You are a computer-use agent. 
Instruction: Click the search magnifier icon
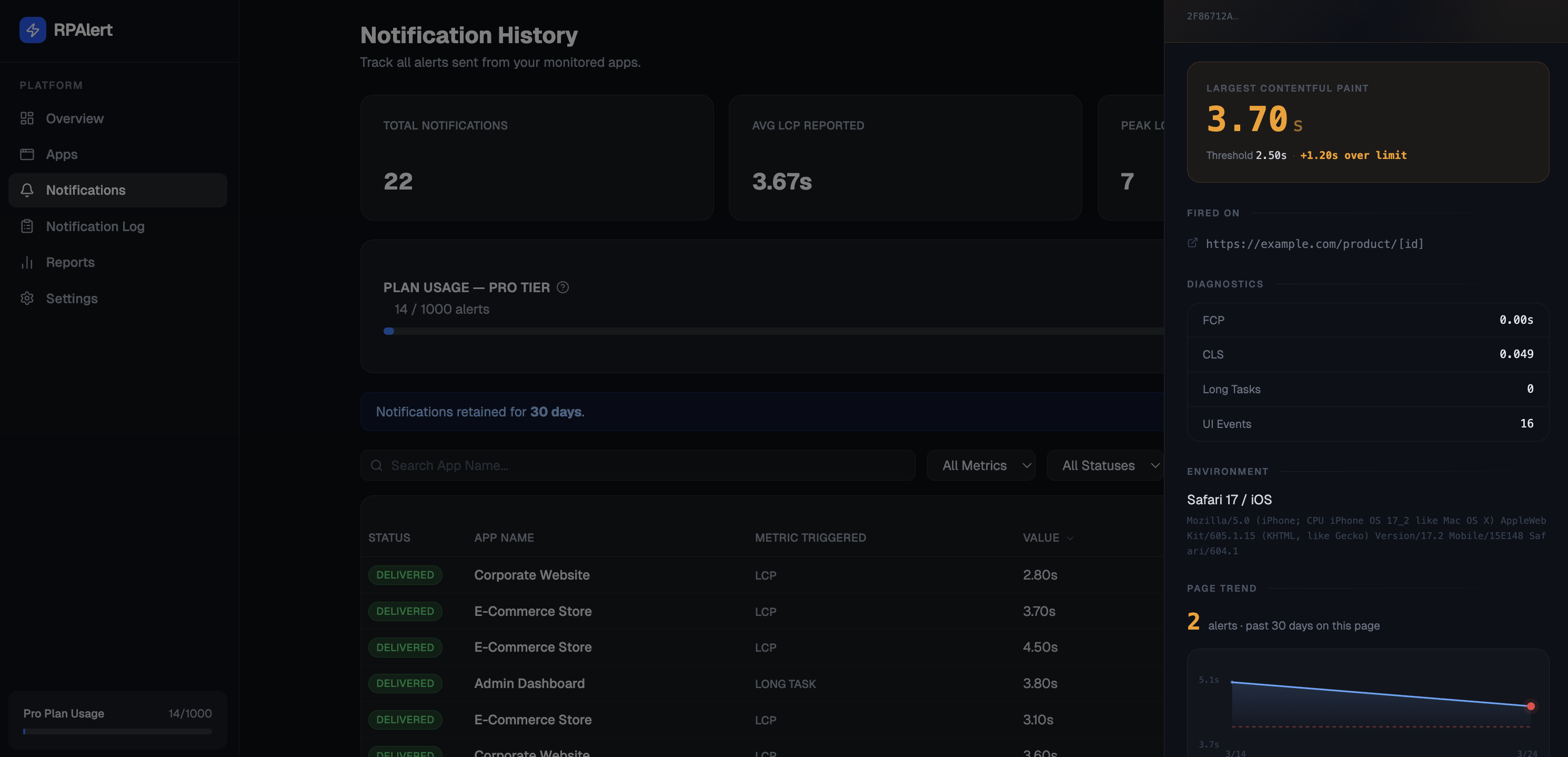point(376,465)
